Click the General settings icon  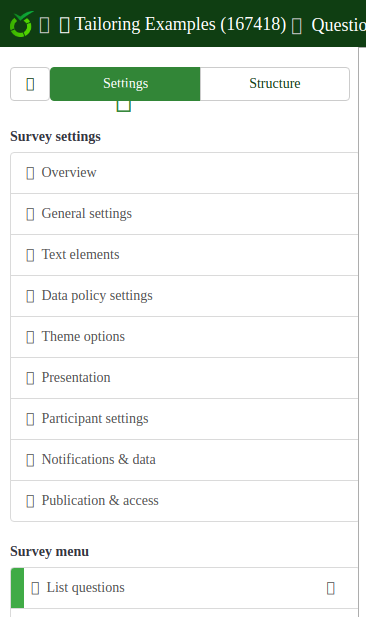click(30, 214)
